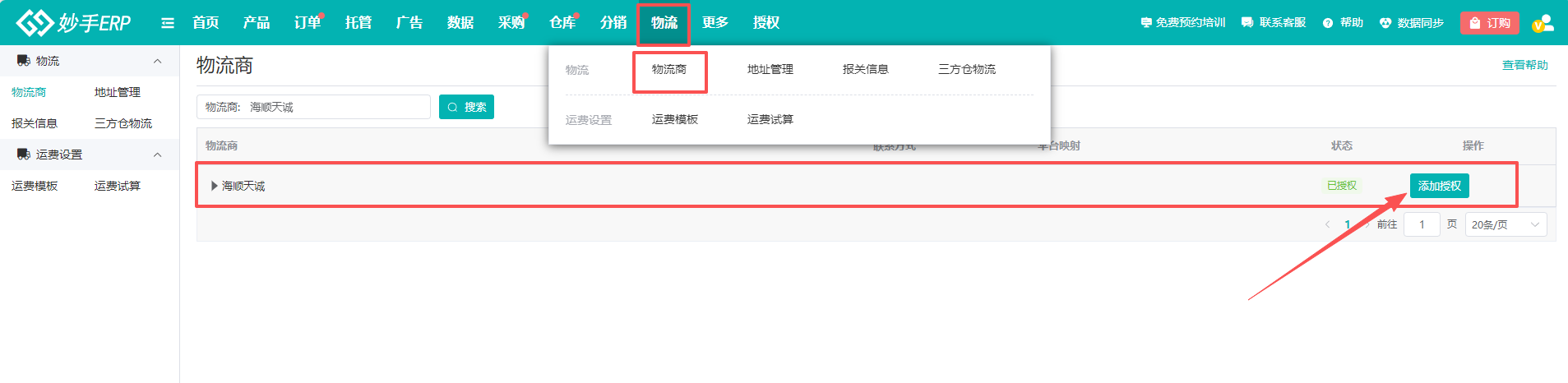Click the page number jump input
1568x383 pixels.
1422,224
